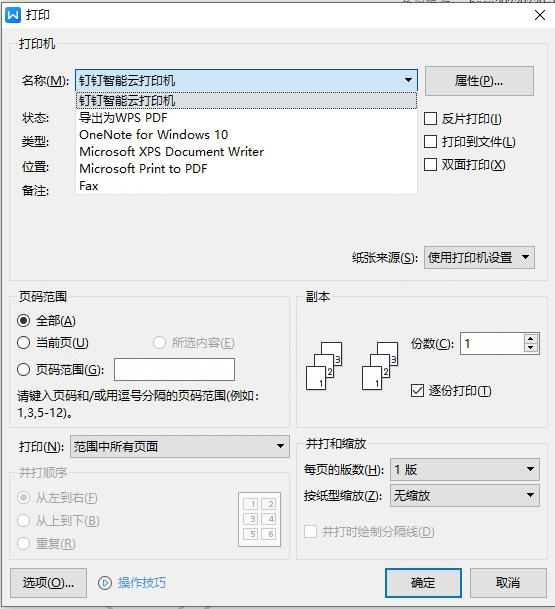Open the 按纸型缩放 scaling dropdown

(465, 495)
